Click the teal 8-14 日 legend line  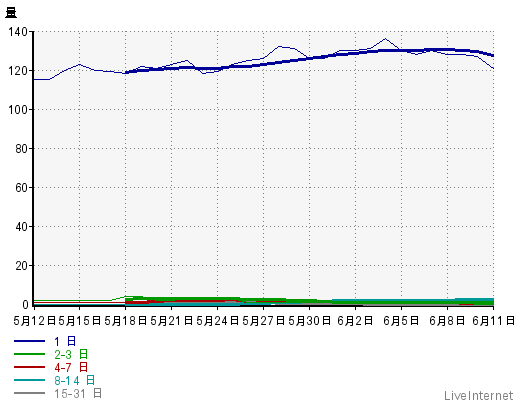coord(29,380)
